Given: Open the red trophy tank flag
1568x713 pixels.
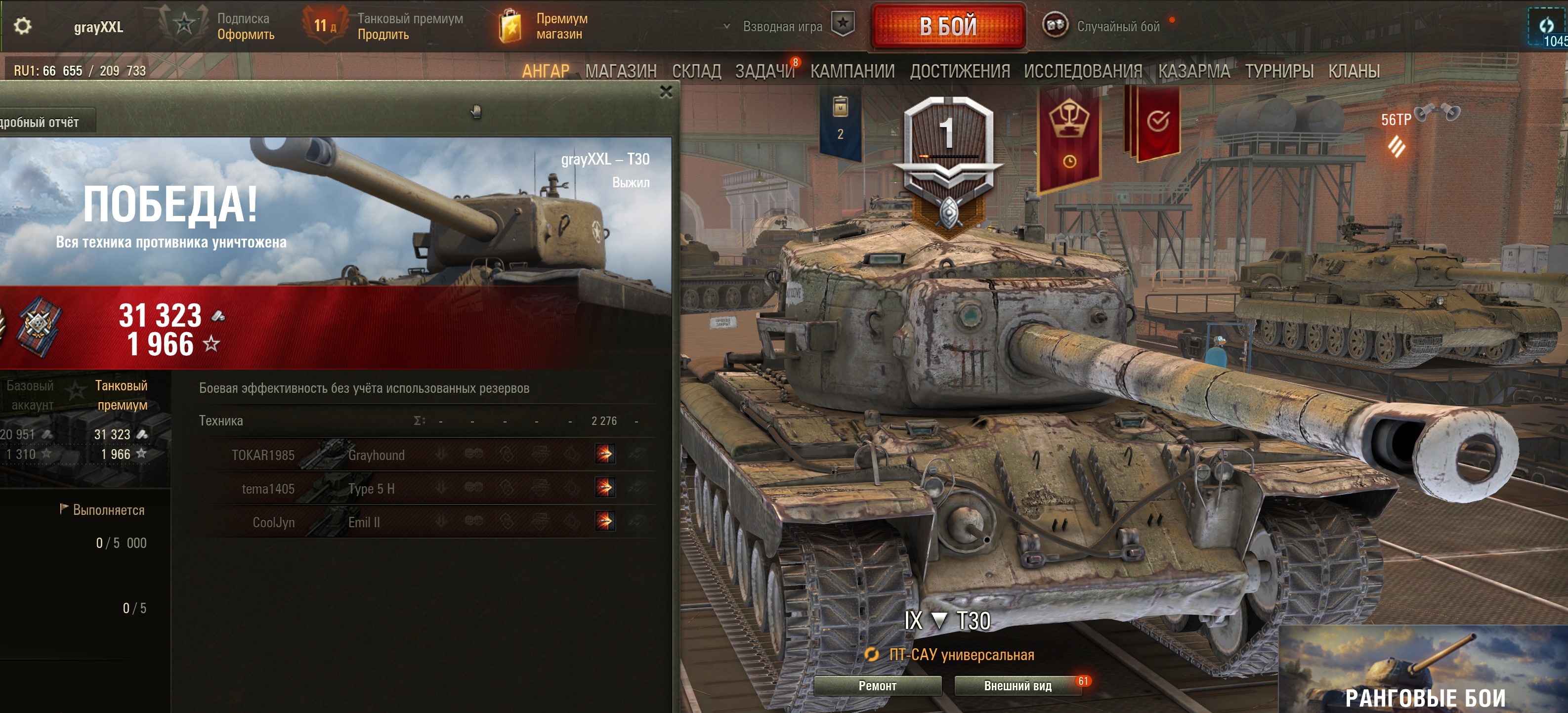Looking at the screenshot, I should (x=1069, y=137).
